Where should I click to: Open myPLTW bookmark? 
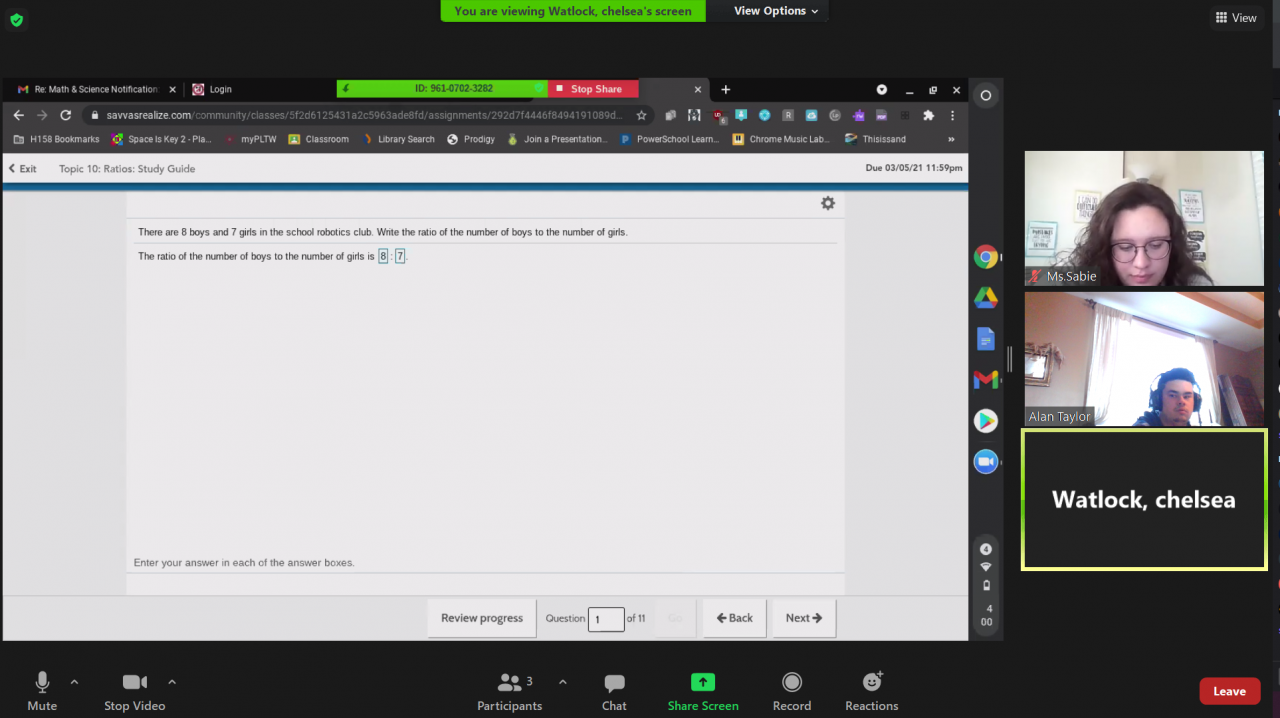pyautogui.click(x=250, y=139)
